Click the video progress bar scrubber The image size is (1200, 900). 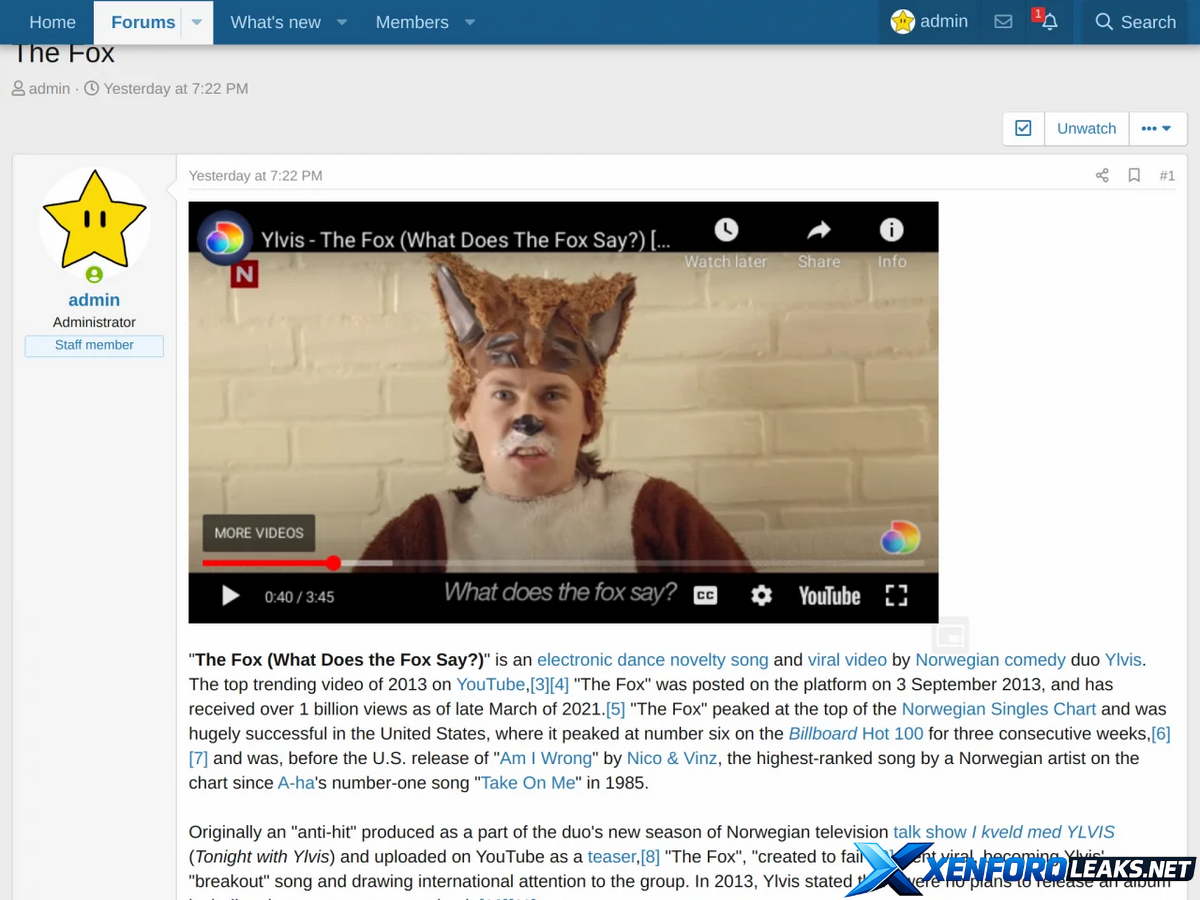(333, 563)
